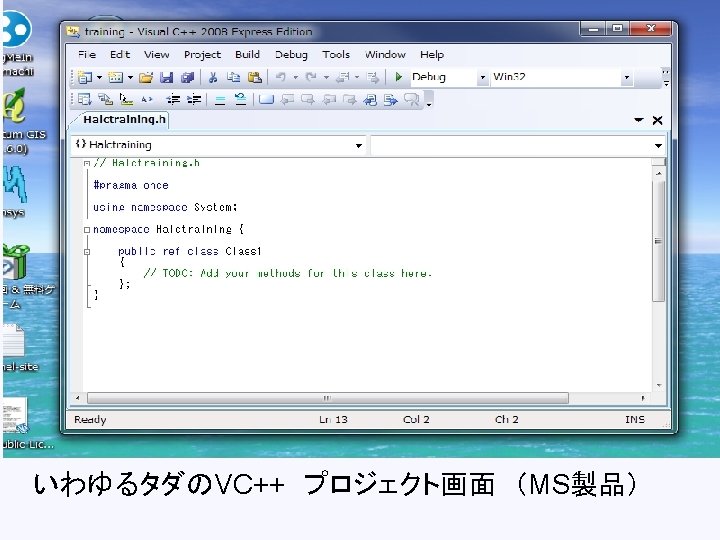Click Next Bookmark in Document icon
Image resolution: width=720 pixels, height=540 pixels.
tap(390, 99)
